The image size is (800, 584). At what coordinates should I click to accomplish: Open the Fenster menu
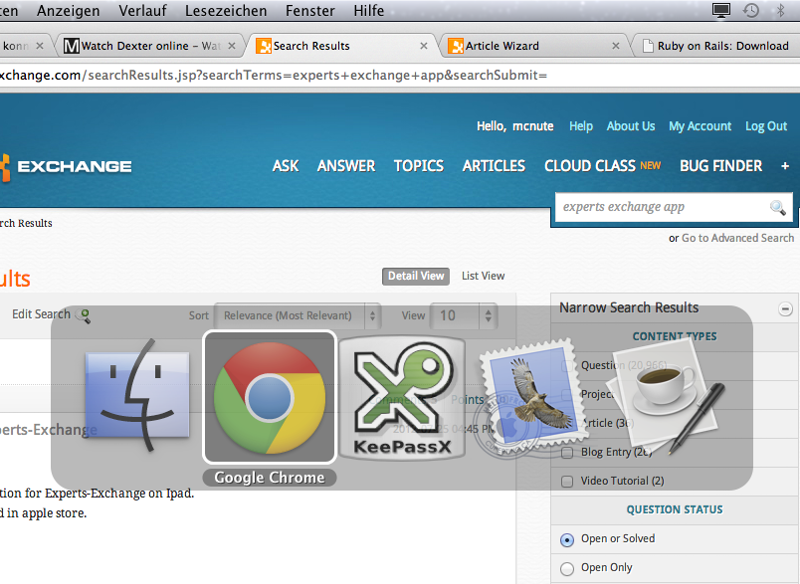click(310, 11)
